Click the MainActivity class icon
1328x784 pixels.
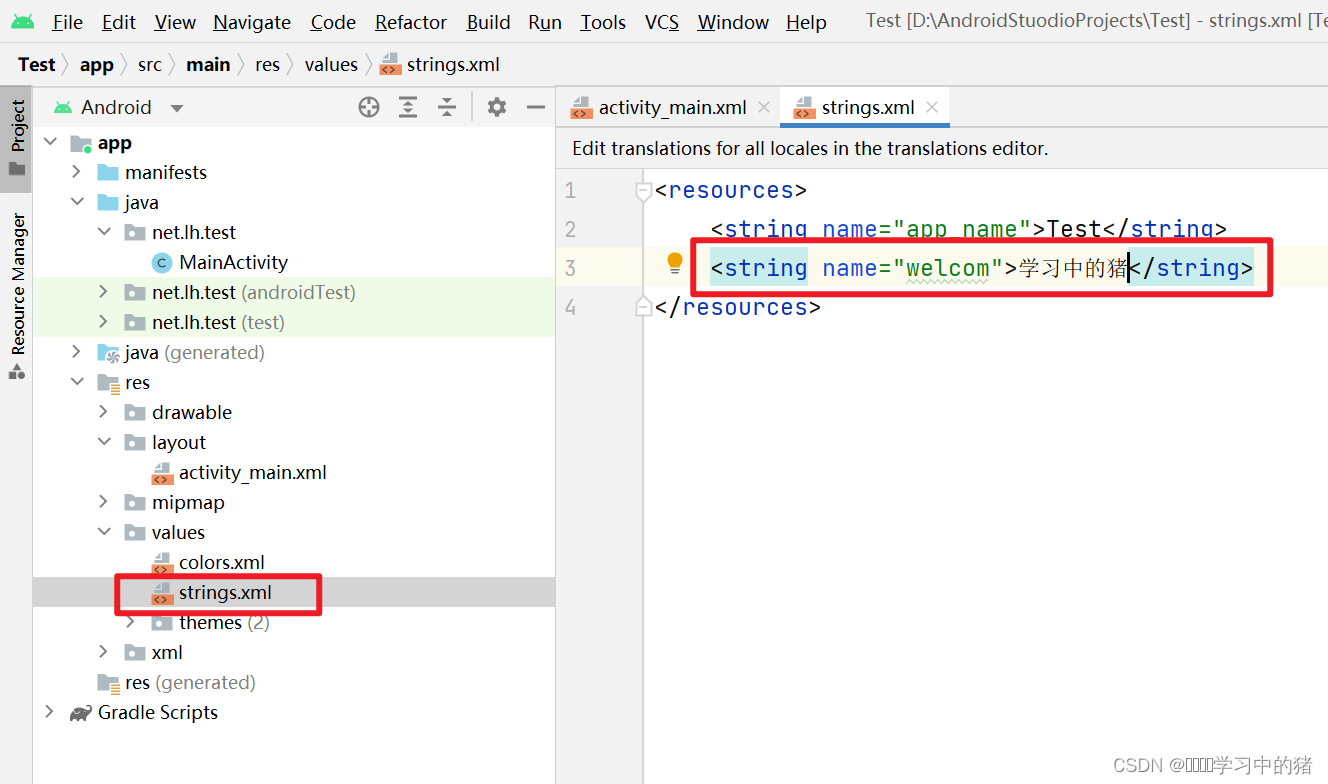click(162, 263)
